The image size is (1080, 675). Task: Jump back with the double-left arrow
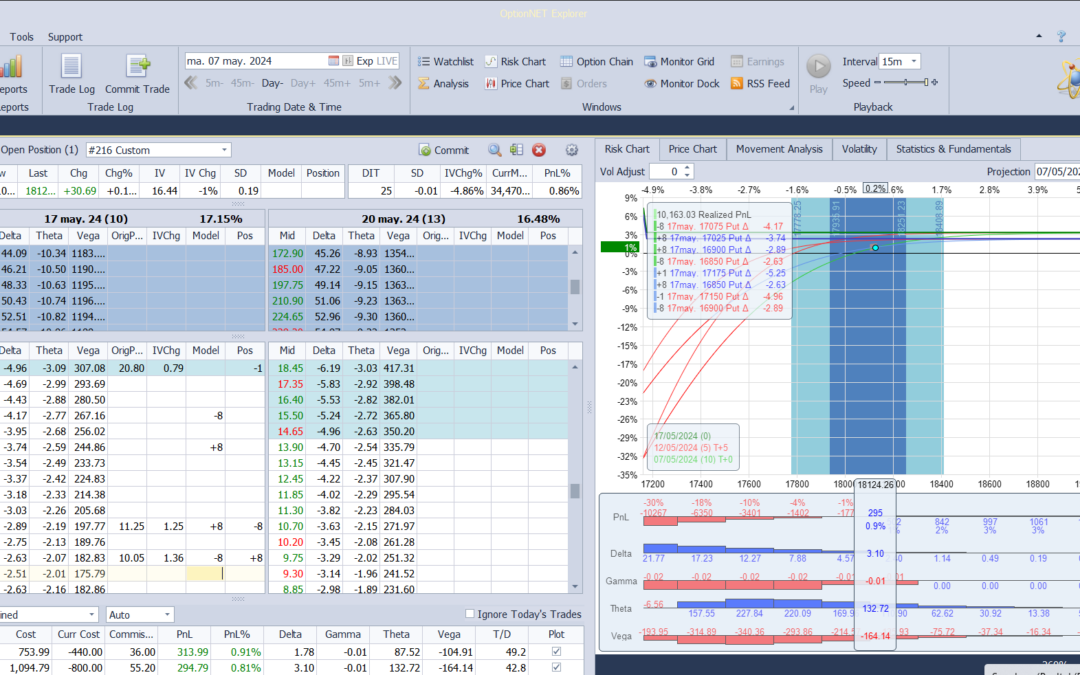click(191, 83)
